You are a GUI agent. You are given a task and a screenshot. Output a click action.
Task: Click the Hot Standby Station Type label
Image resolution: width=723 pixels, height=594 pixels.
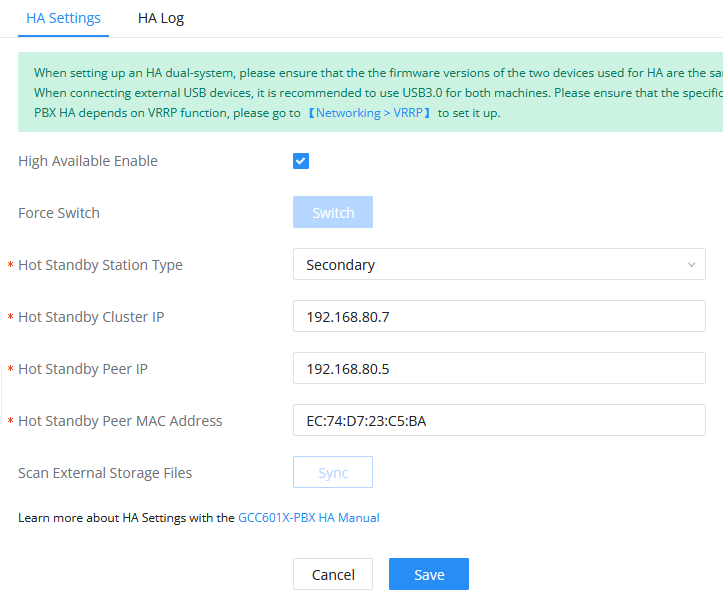(x=100, y=265)
